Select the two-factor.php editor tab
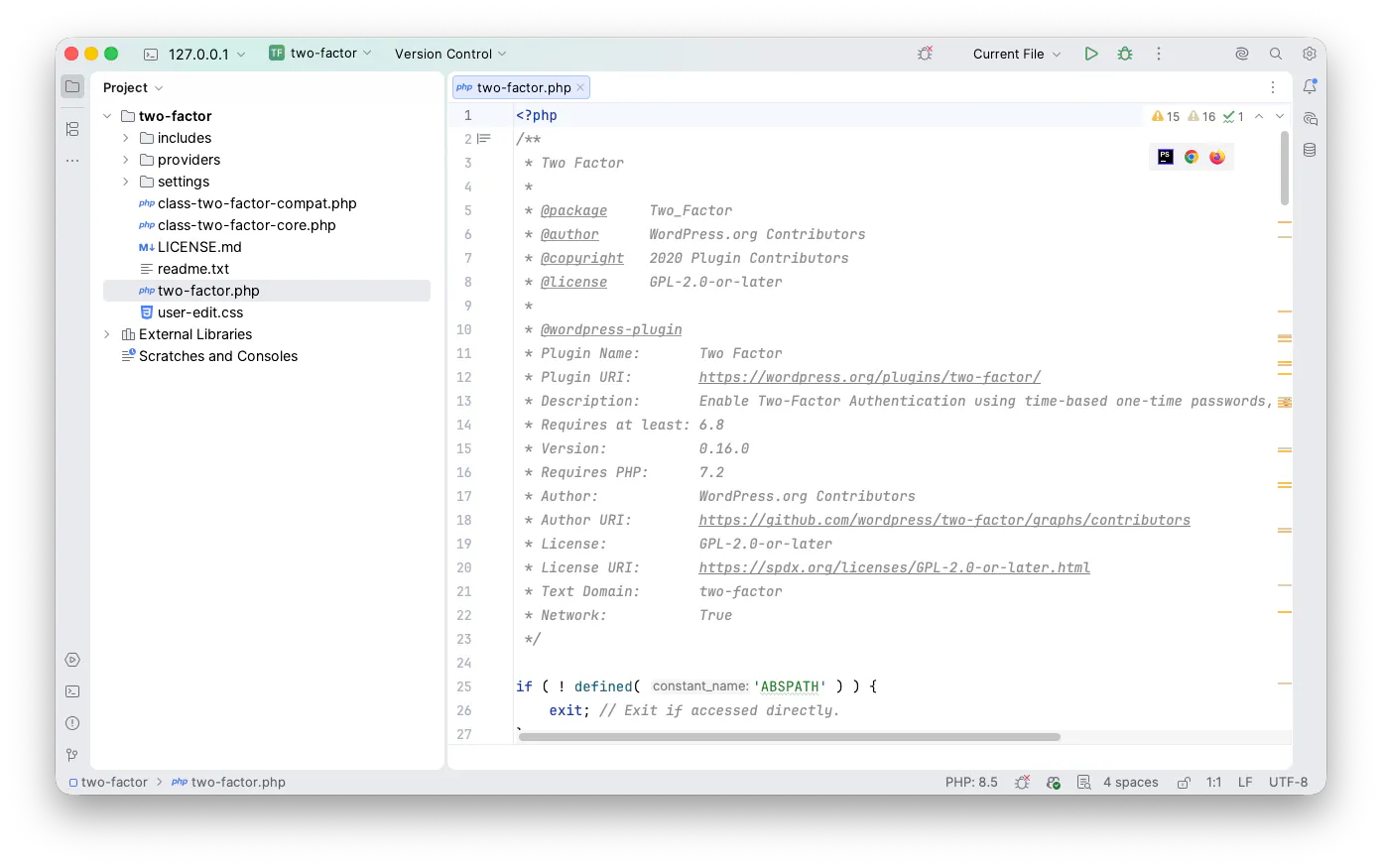The width and height of the screenshot is (1382, 868). point(522,87)
